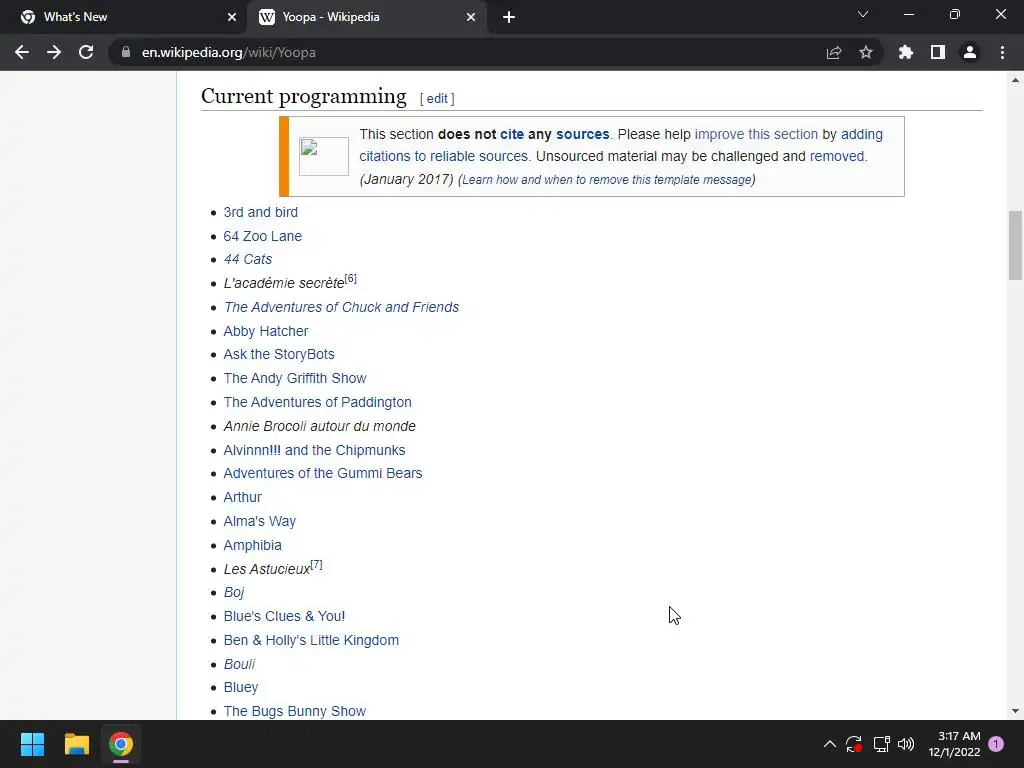The image size is (1024, 768).
Task: Open a new browser tab
Action: click(509, 17)
